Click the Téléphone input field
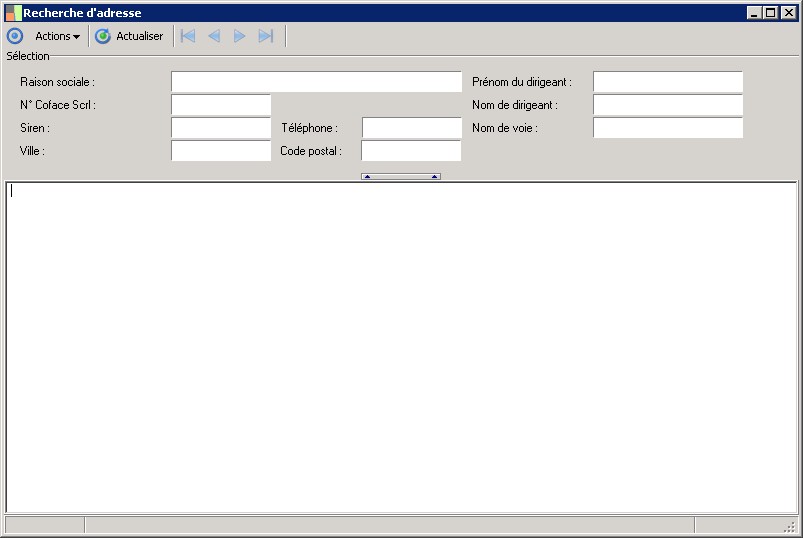The height and width of the screenshot is (538, 803). pyautogui.click(x=412, y=128)
